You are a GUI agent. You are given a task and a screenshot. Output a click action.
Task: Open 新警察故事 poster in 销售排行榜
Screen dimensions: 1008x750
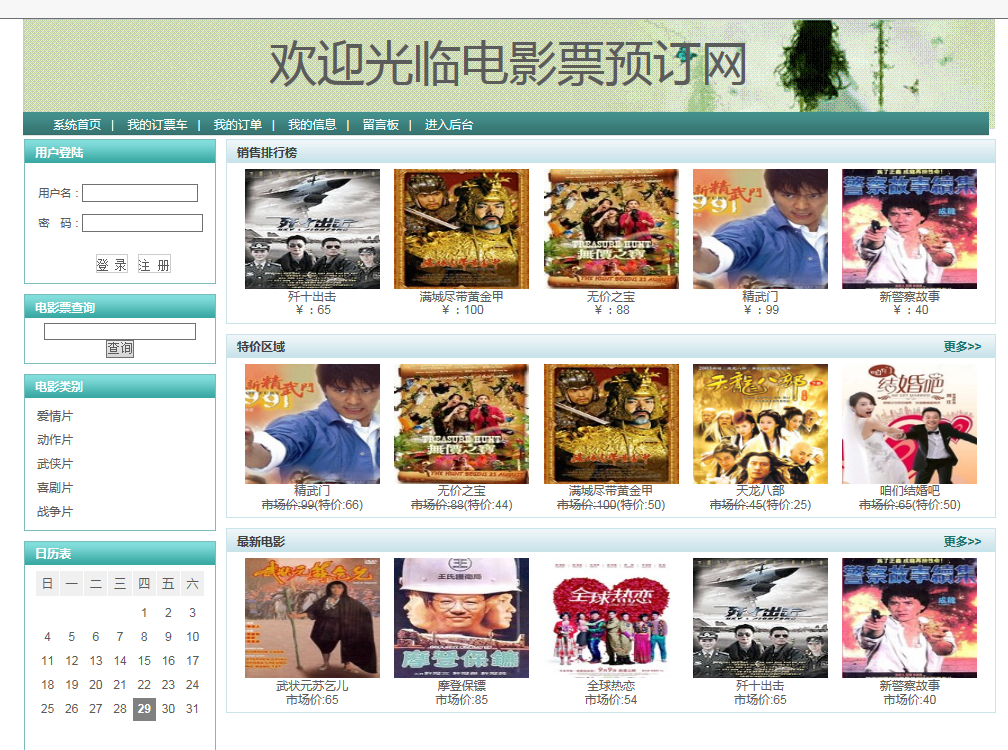[x=910, y=229]
